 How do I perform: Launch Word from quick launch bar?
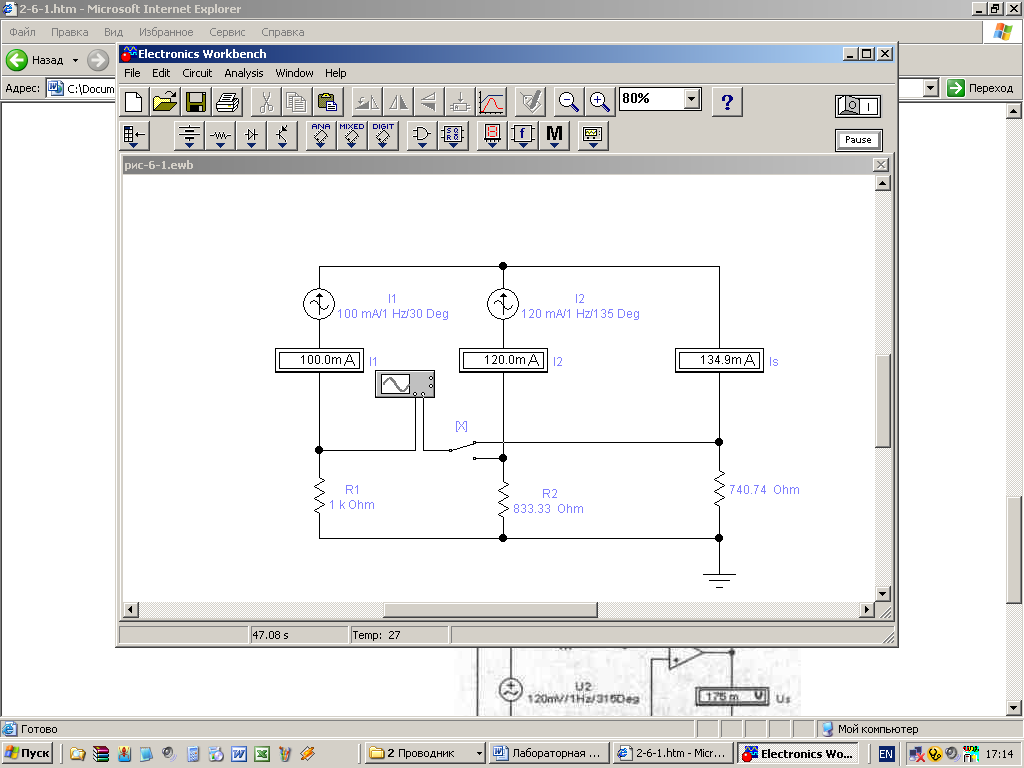coord(239,754)
